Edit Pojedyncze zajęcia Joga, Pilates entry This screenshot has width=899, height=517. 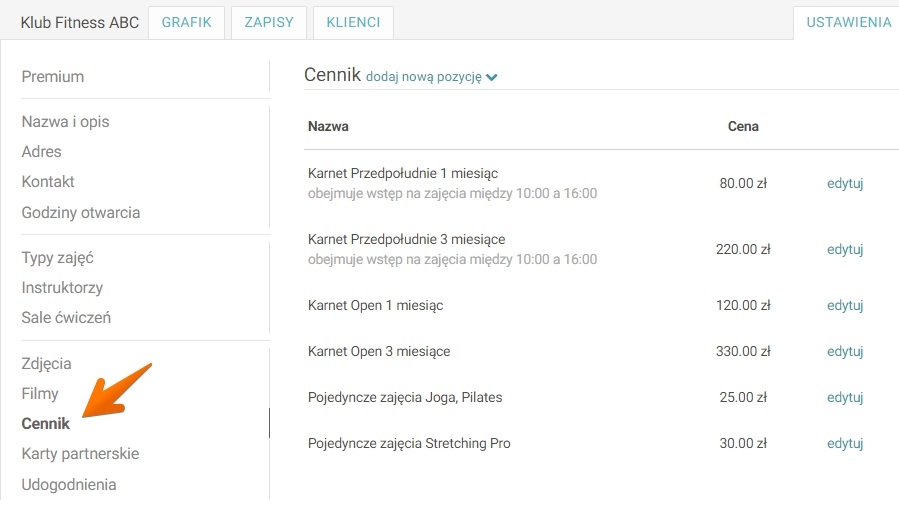pos(844,397)
